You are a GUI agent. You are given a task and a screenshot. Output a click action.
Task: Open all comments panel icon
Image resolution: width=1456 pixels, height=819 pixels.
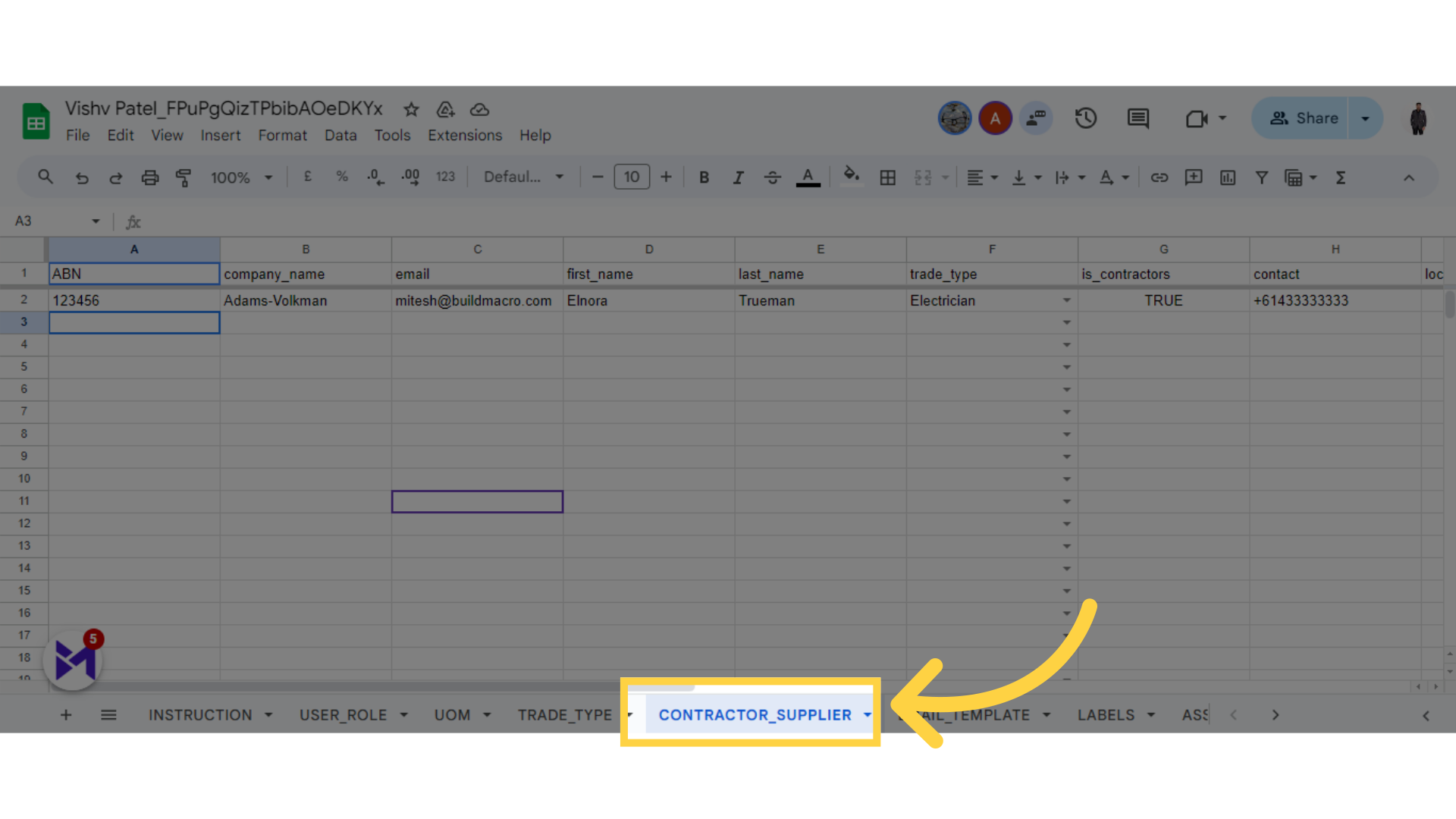coord(1137,118)
